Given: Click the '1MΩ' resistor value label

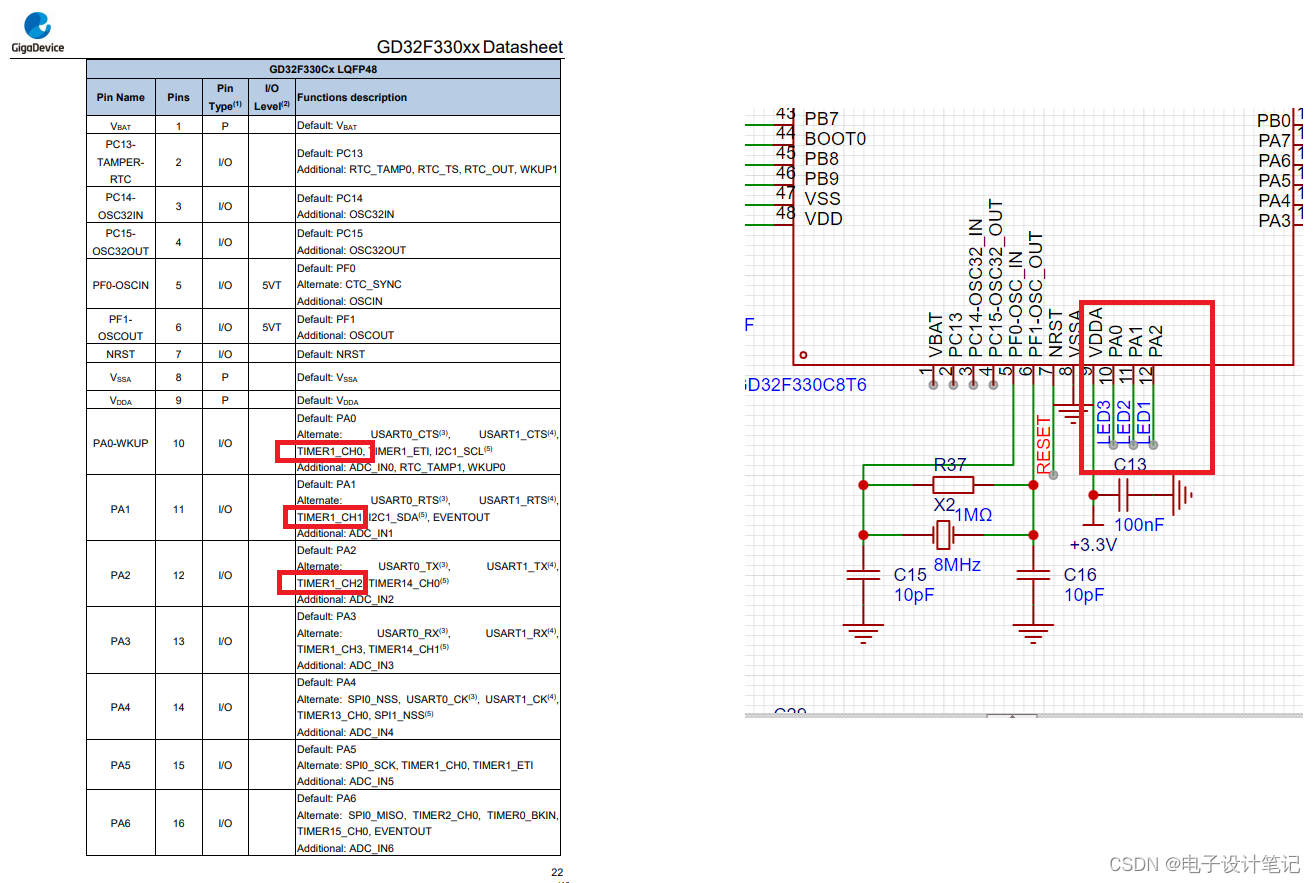Looking at the screenshot, I should click(973, 515).
